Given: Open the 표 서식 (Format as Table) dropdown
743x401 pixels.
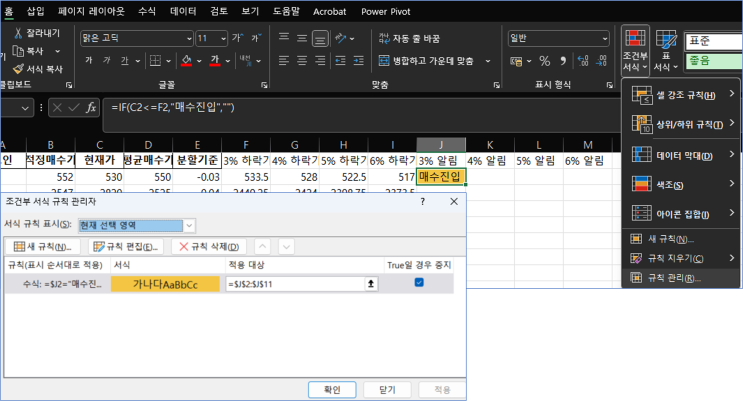Looking at the screenshot, I should pos(666,51).
